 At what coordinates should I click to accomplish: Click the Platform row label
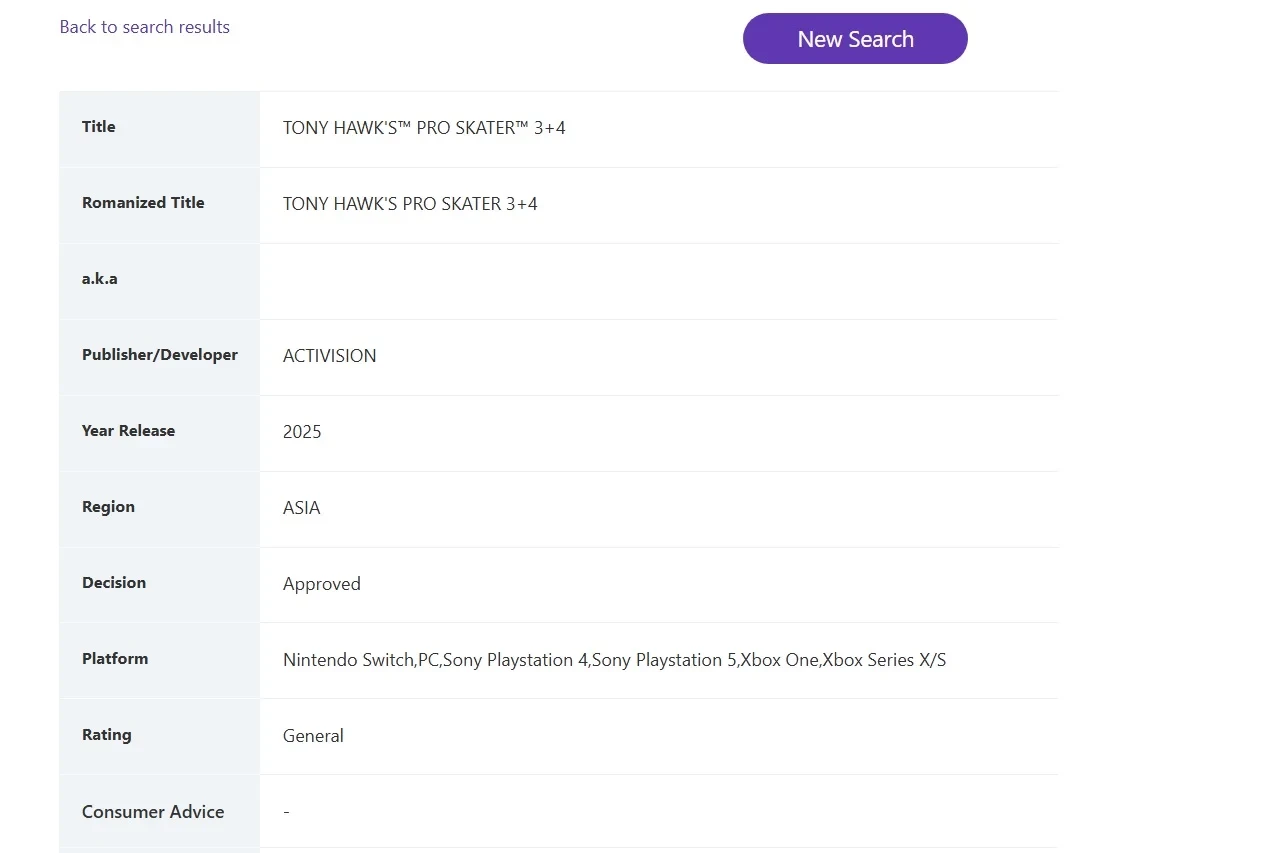(x=115, y=659)
